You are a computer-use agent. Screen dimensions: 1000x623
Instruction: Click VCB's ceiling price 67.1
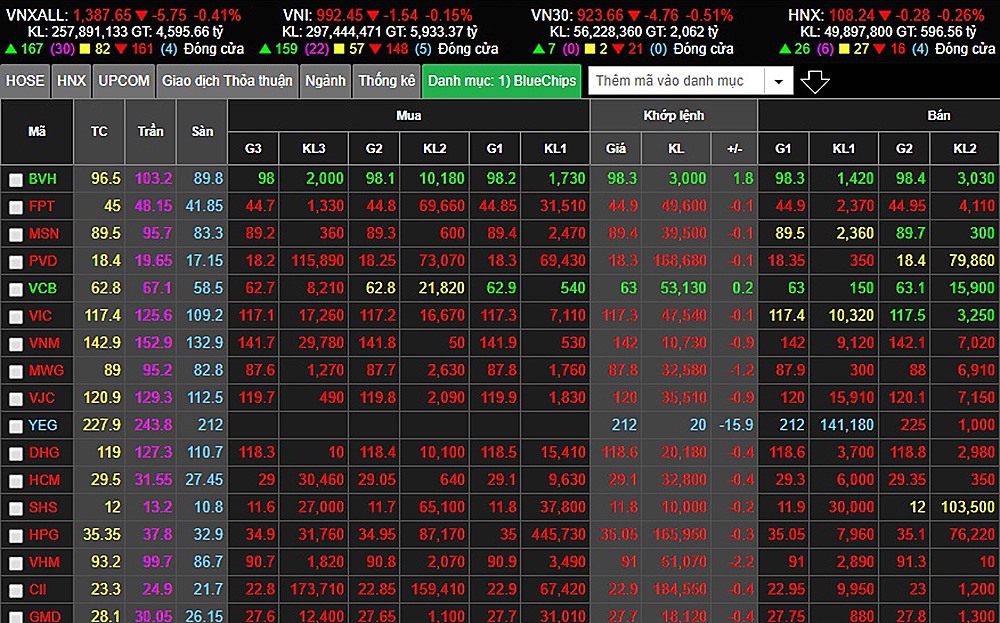point(157,288)
